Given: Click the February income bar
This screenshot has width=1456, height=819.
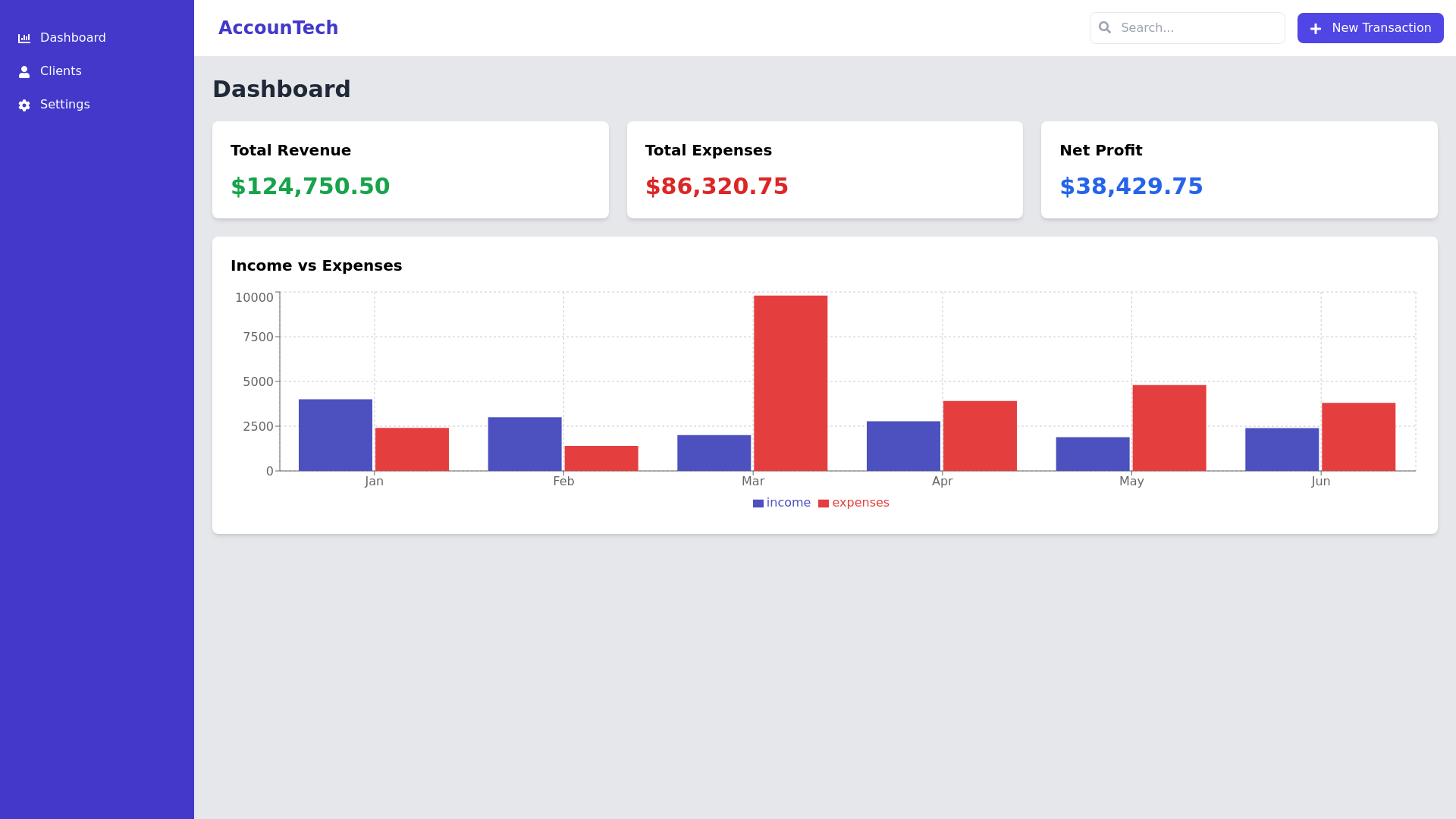Looking at the screenshot, I should (525, 444).
